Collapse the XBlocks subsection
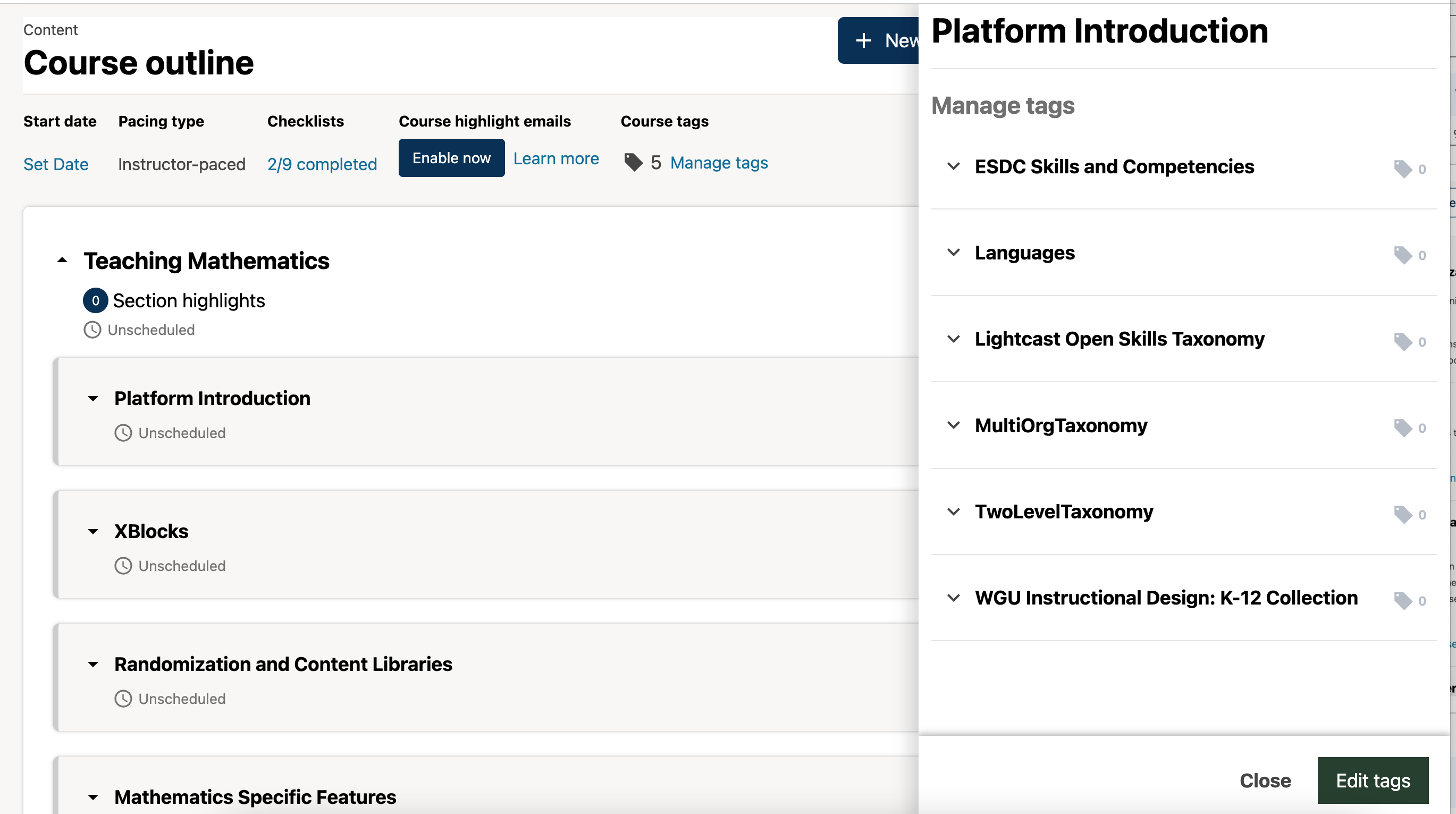 [x=93, y=532]
